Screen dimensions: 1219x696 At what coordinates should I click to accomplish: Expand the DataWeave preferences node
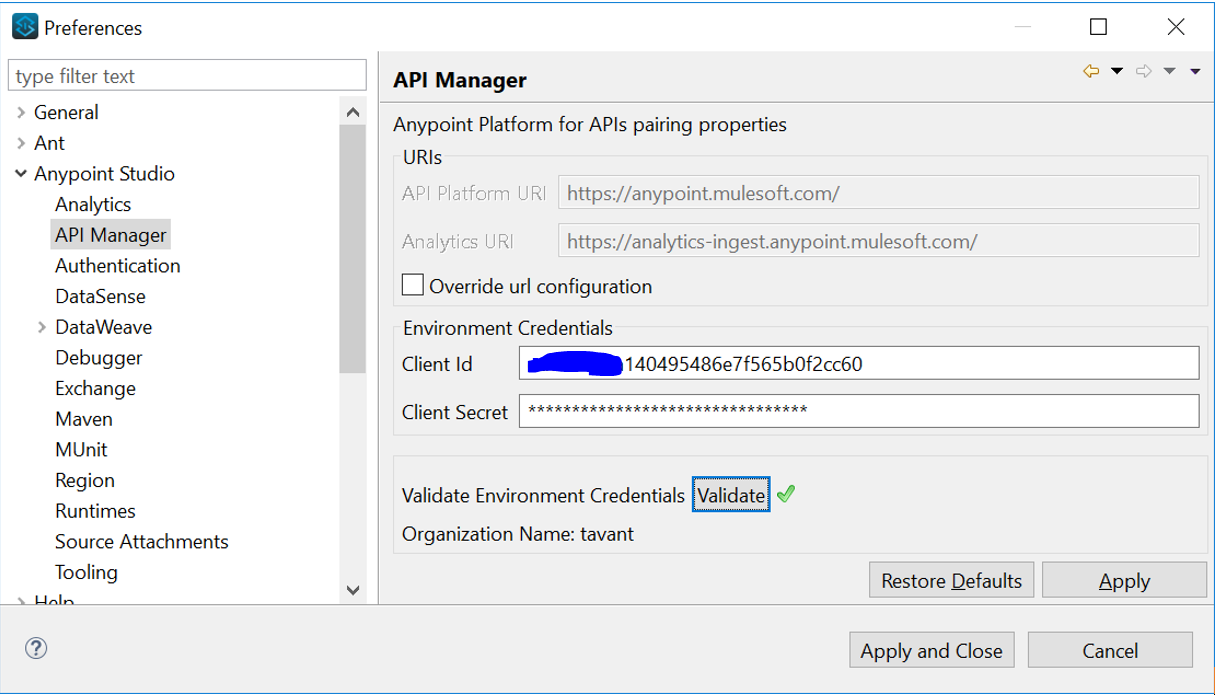[x=42, y=327]
